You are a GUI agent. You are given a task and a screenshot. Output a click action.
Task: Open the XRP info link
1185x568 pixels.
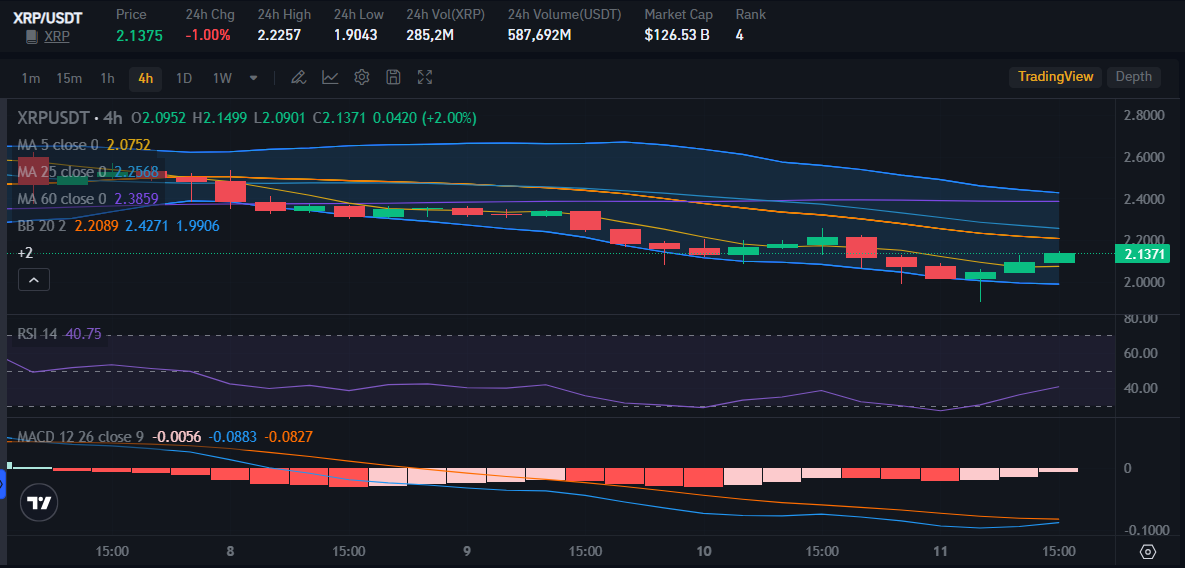click(x=57, y=36)
